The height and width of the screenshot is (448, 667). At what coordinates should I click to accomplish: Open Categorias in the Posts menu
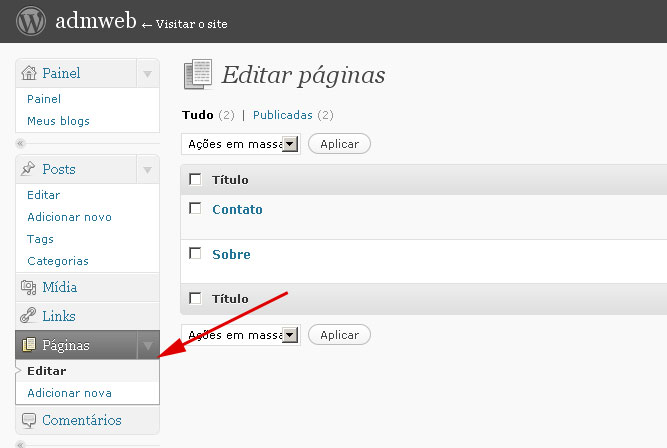[x=57, y=261]
